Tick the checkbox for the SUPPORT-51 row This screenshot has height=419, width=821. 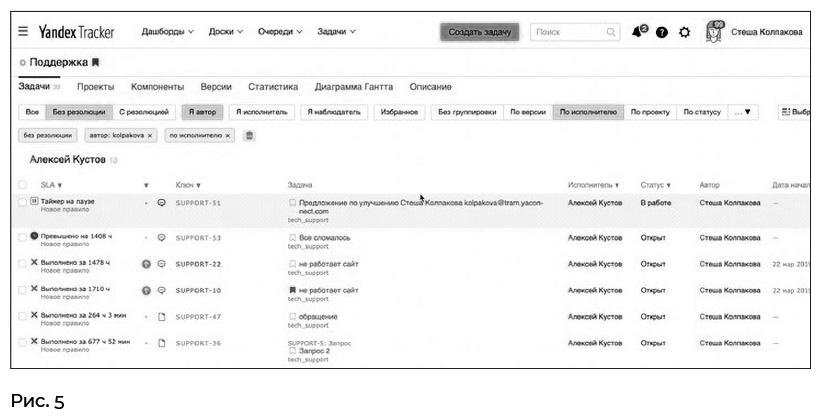(x=22, y=202)
